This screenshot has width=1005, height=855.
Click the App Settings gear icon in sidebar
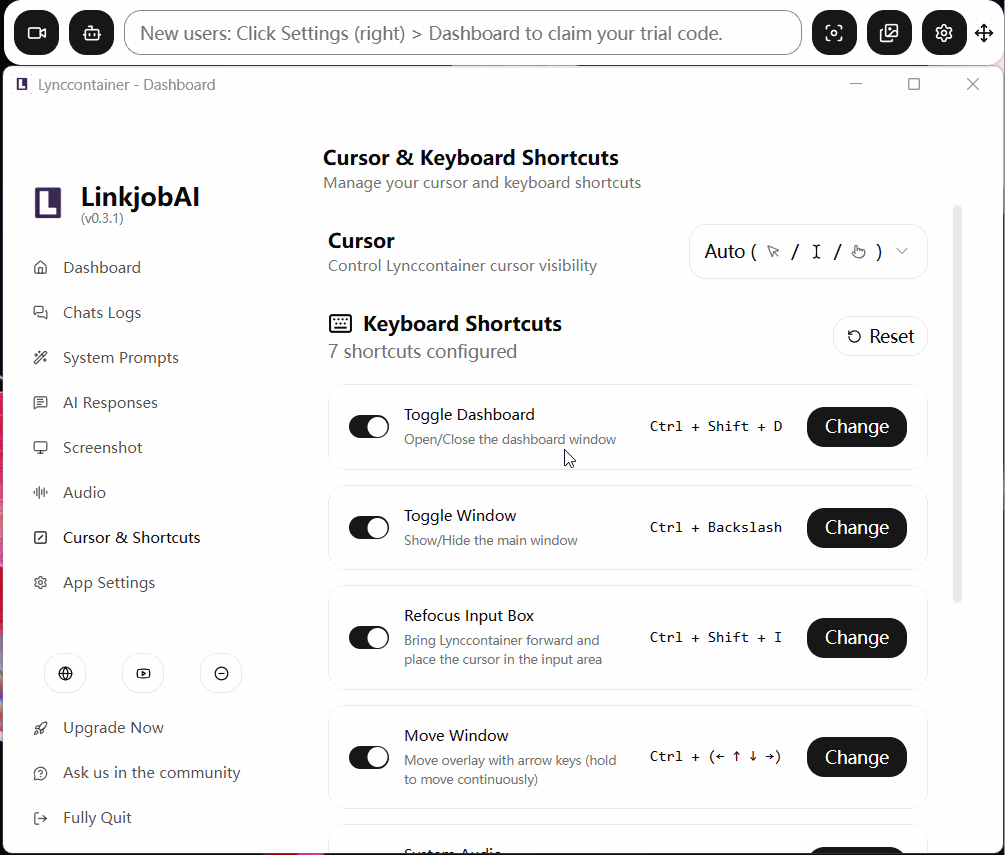[x=40, y=583]
